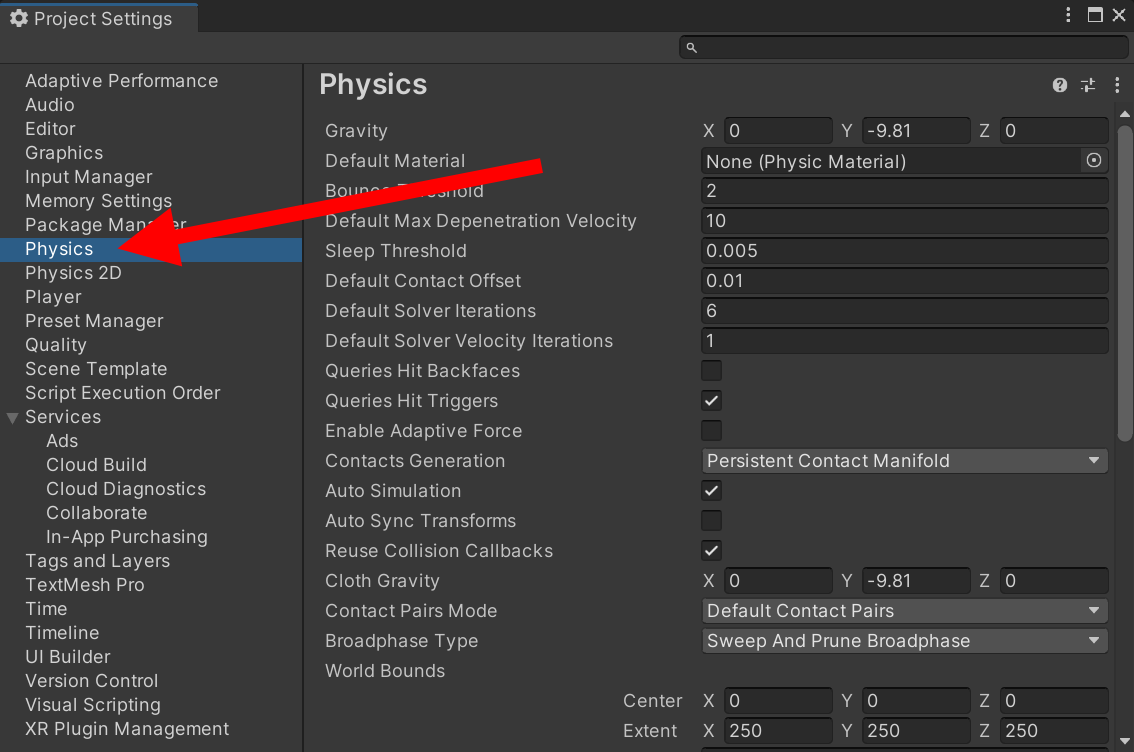Viewport: 1134px width, 752px height.
Task: Click the Project Settings gear icon
Action: tap(19, 18)
